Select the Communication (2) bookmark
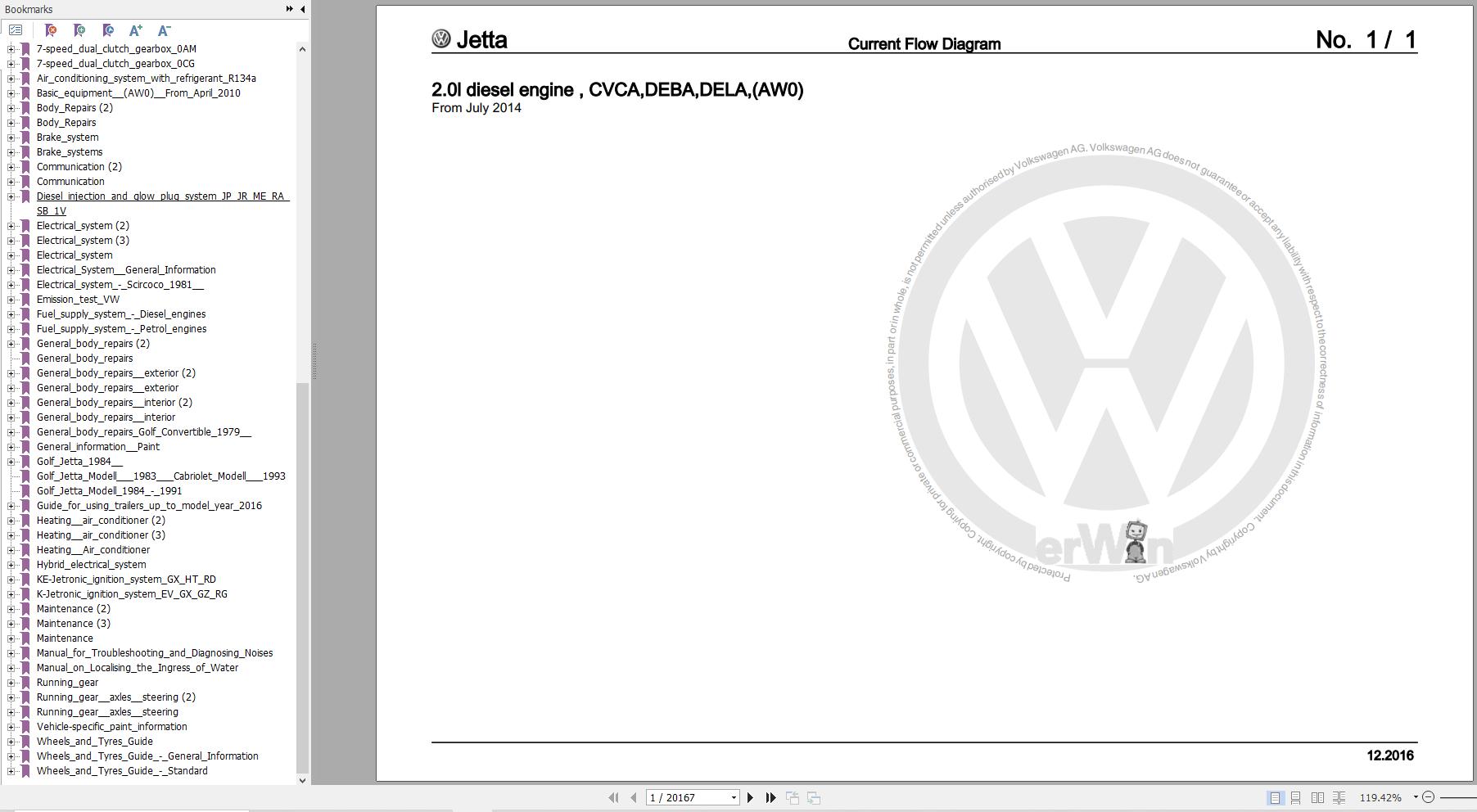Image resolution: width=1477 pixels, height=812 pixels. point(79,167)
